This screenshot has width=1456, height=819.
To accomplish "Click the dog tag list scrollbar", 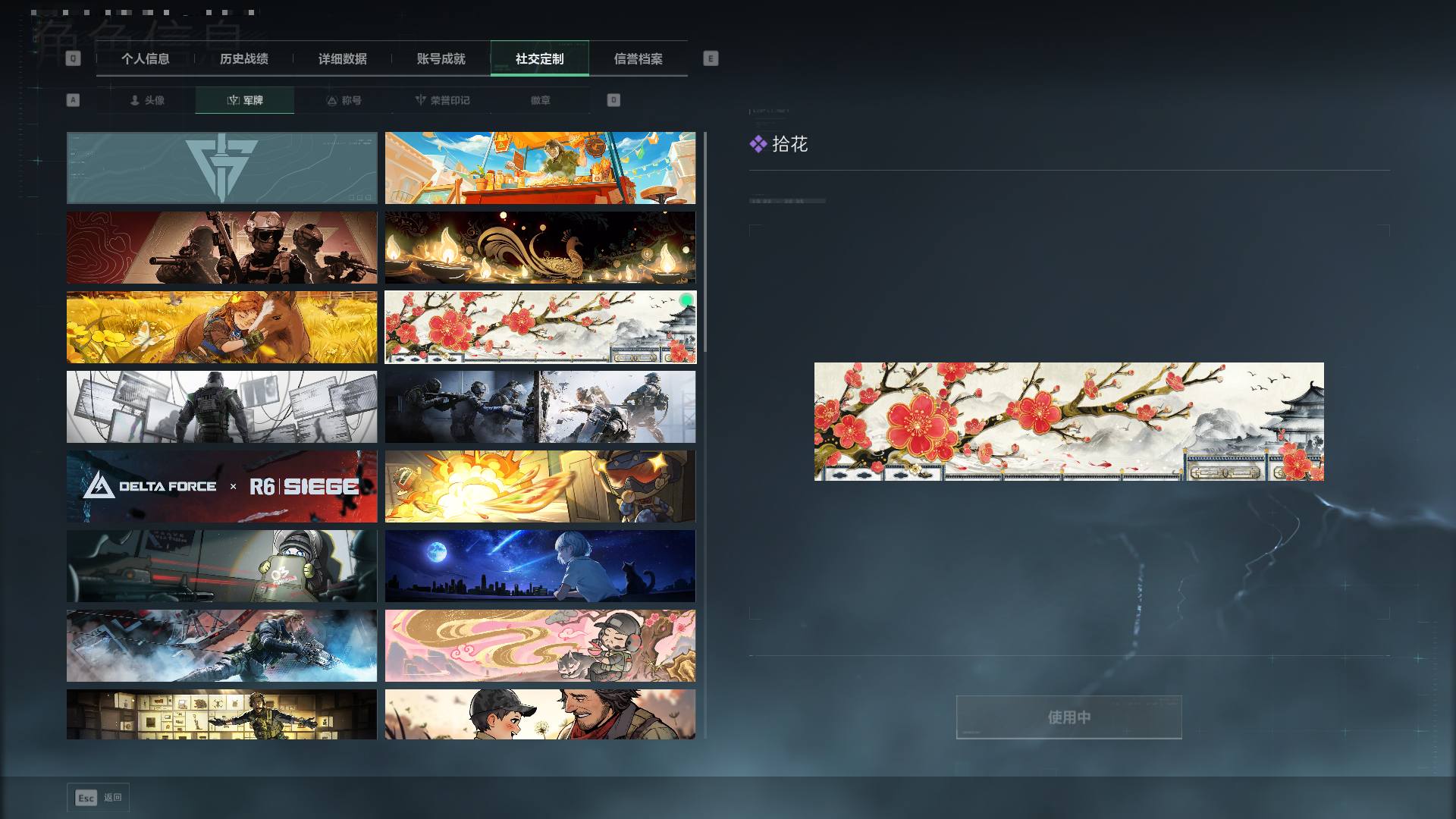I will click(x=705, y=242).
